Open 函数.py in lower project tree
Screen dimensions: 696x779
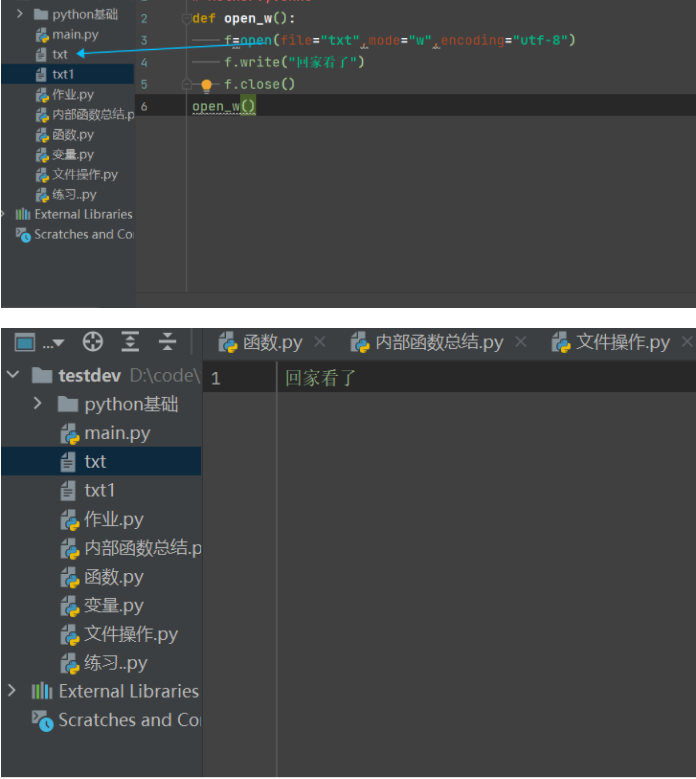point(102,577)
